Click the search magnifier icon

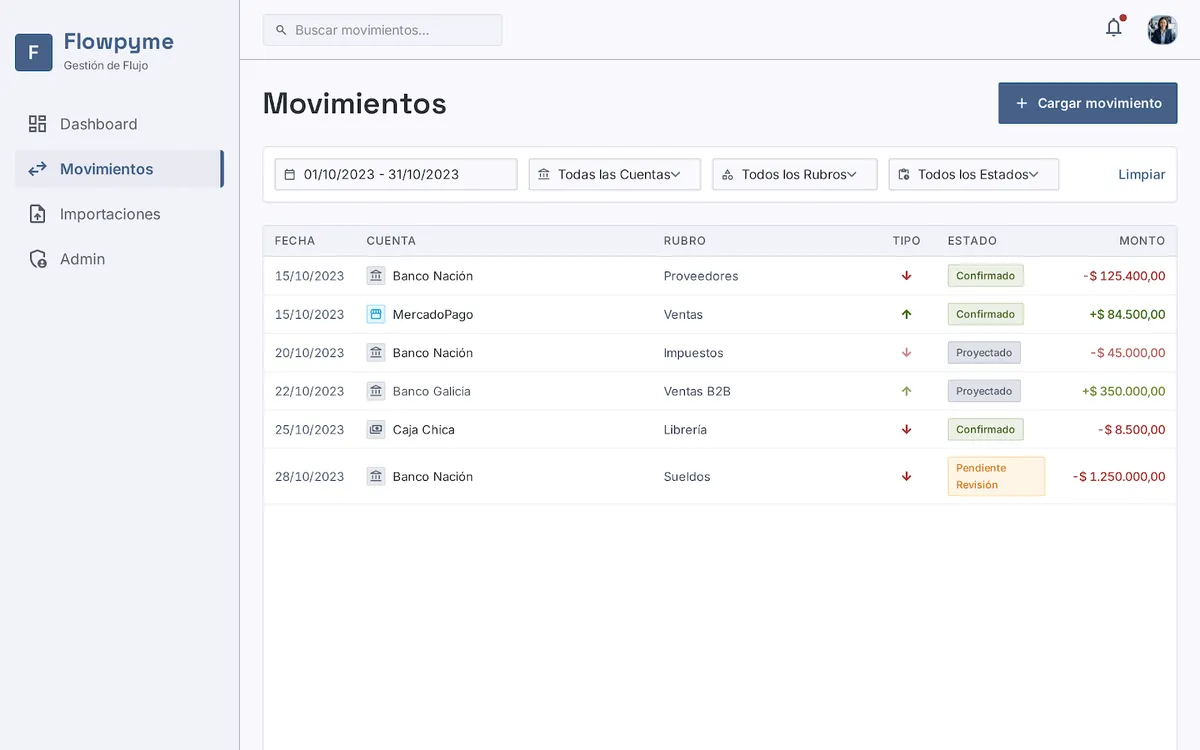(x=281, y=30)
